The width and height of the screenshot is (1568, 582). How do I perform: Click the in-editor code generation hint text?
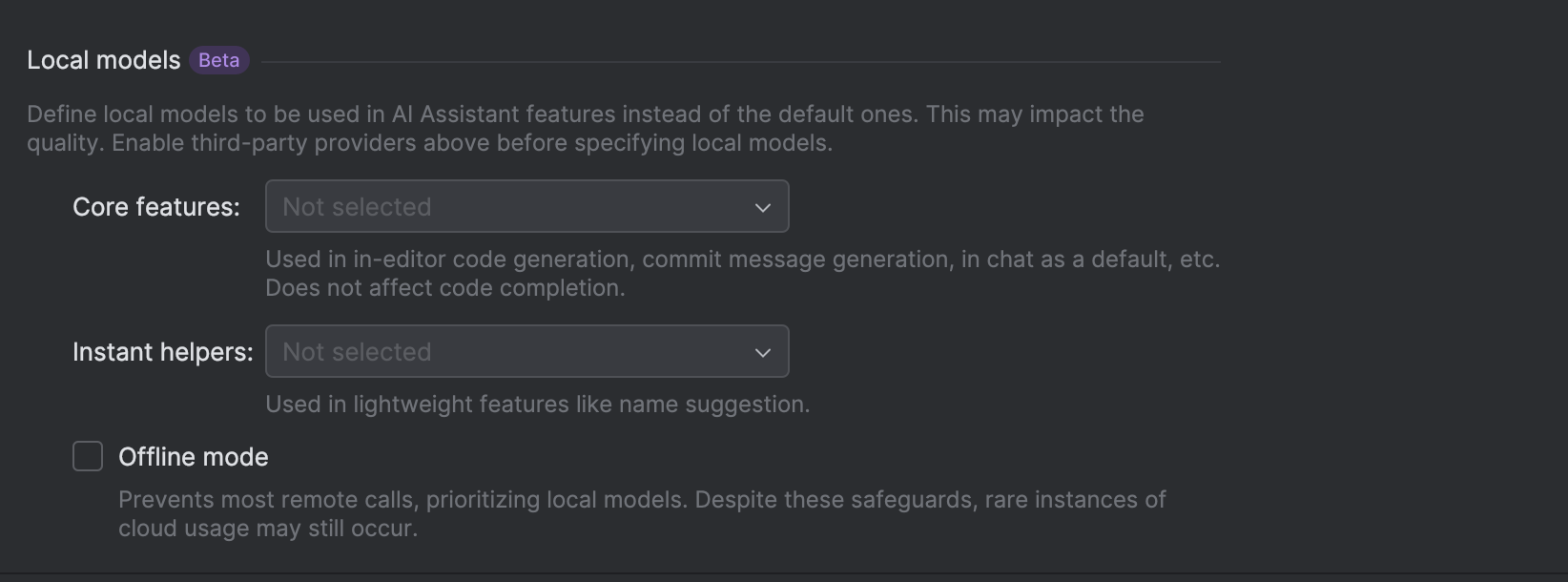[742, 260]
